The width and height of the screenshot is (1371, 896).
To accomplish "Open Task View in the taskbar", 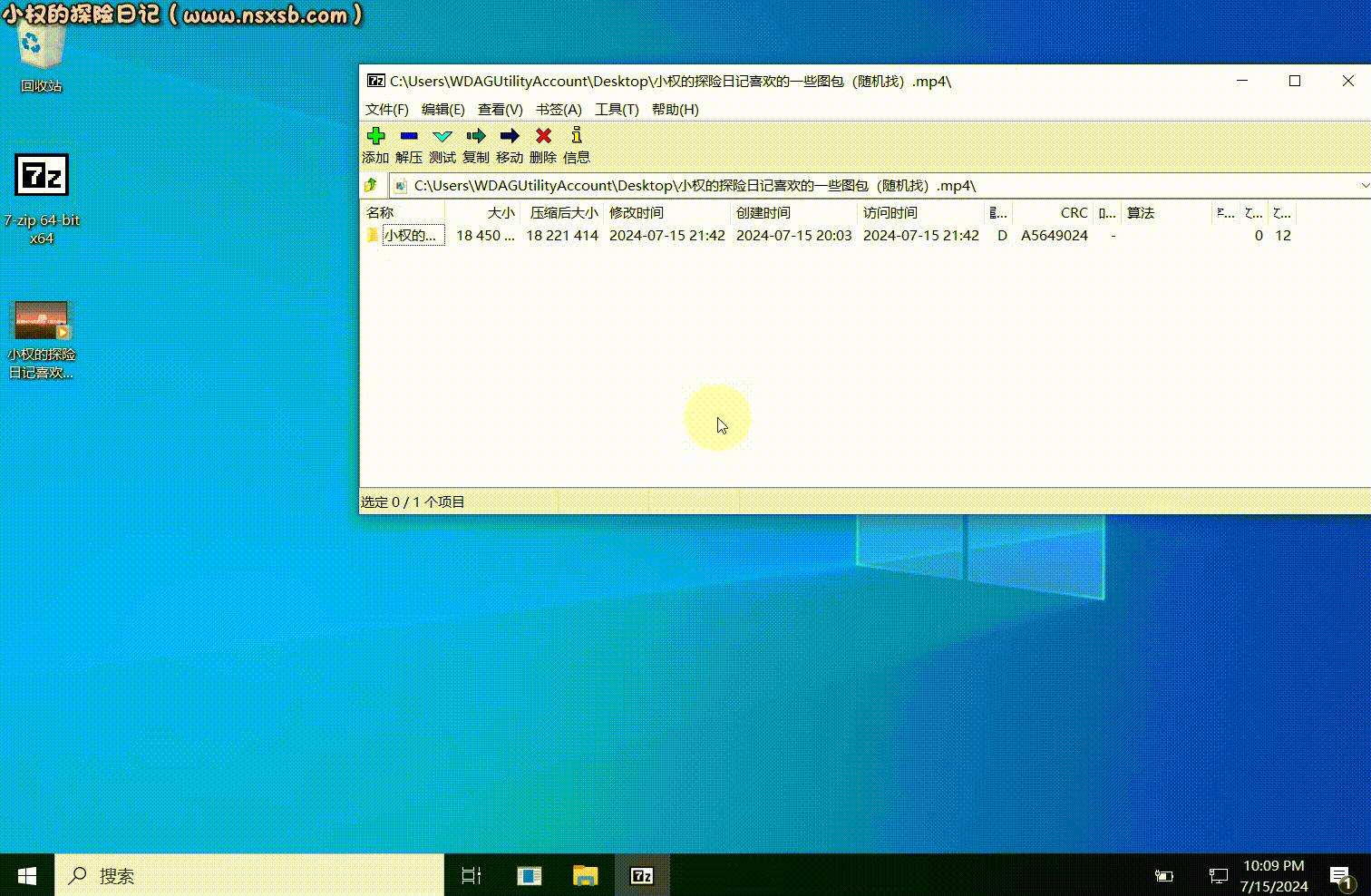I will point(472,875).
